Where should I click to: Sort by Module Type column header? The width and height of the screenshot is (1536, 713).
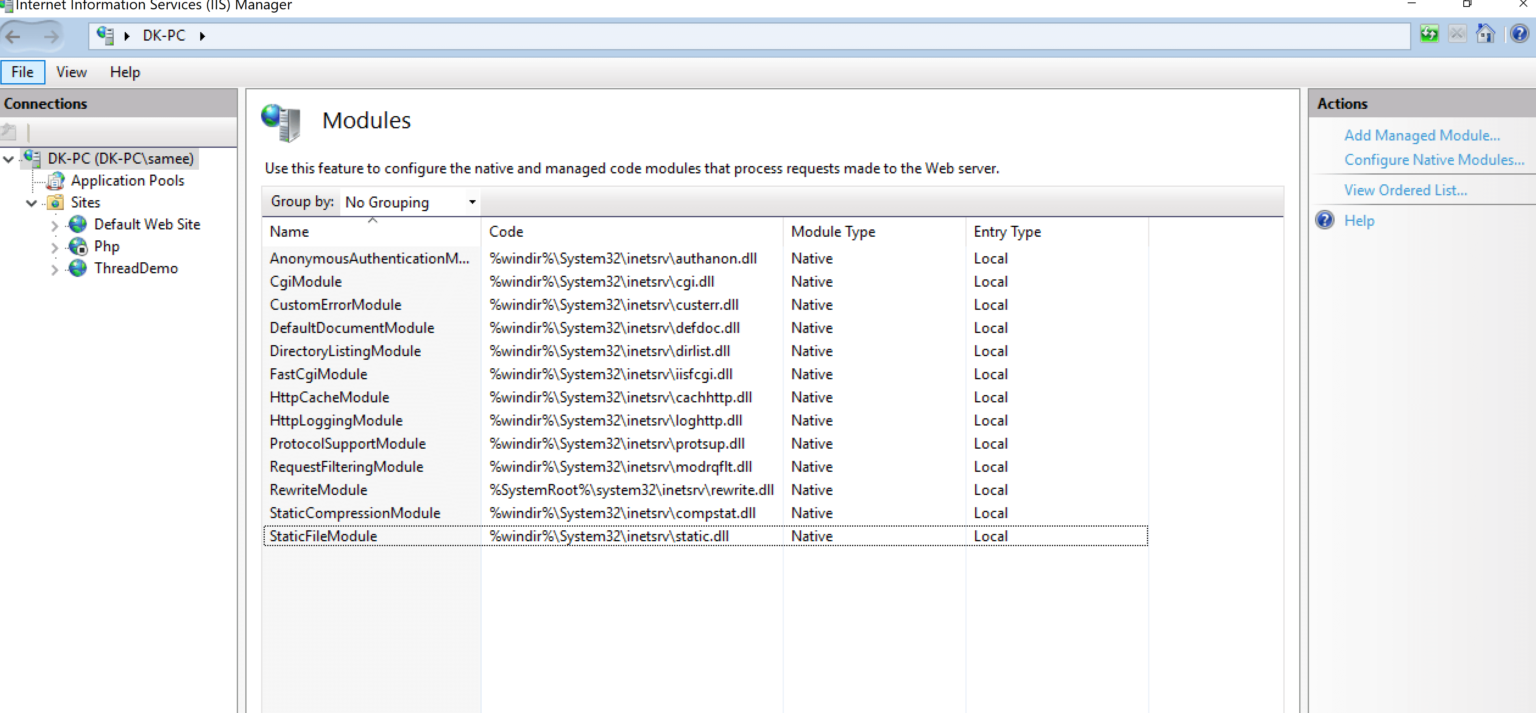832,232
